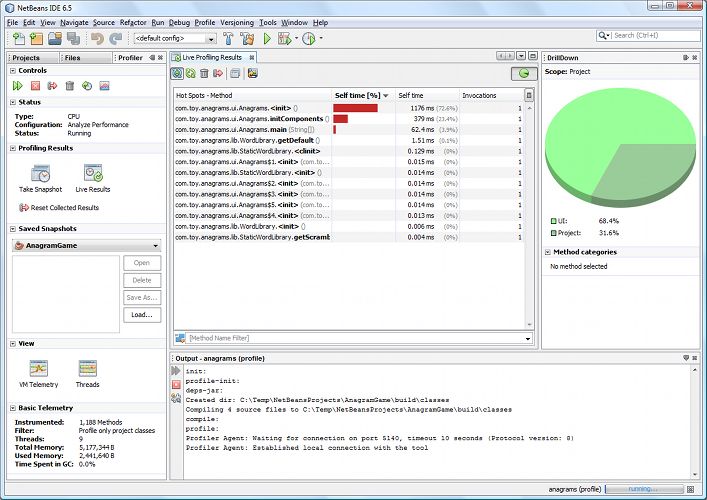Sort by the Self time [%] column
This screenshot has width=707, height=500.
(363, 96)
